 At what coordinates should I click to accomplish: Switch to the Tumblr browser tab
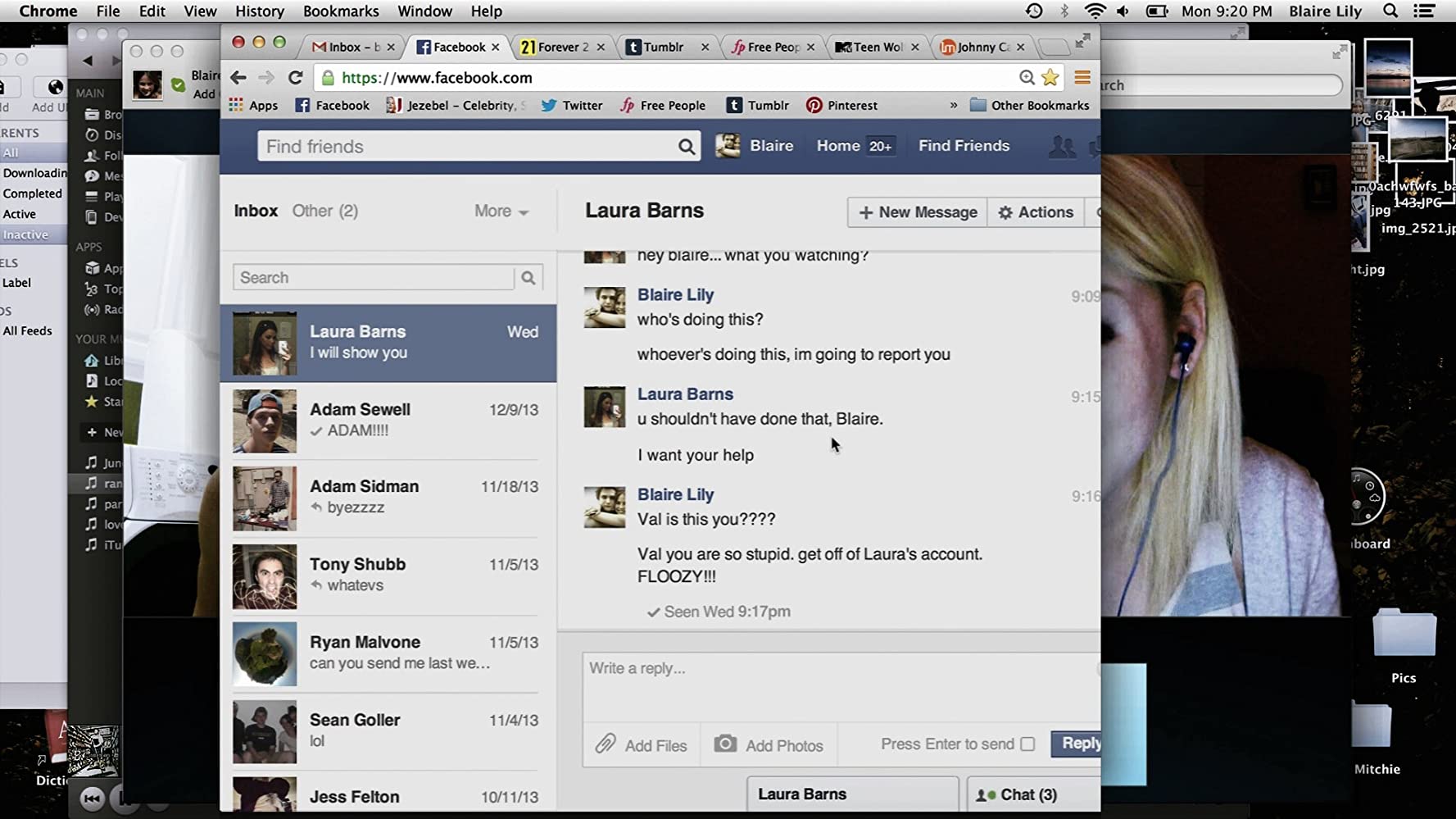(663, 47)
